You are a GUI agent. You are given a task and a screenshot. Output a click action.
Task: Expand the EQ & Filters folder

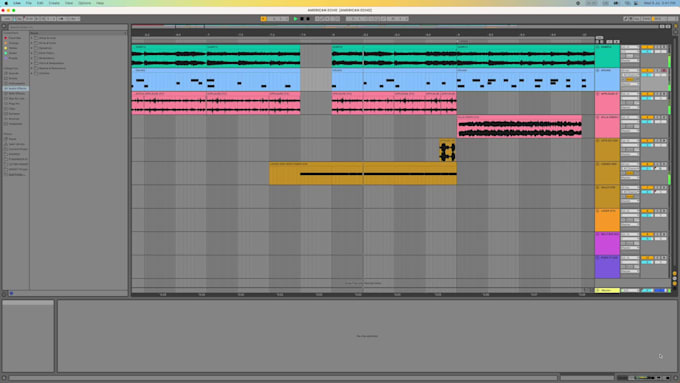[x=32, y=53]
